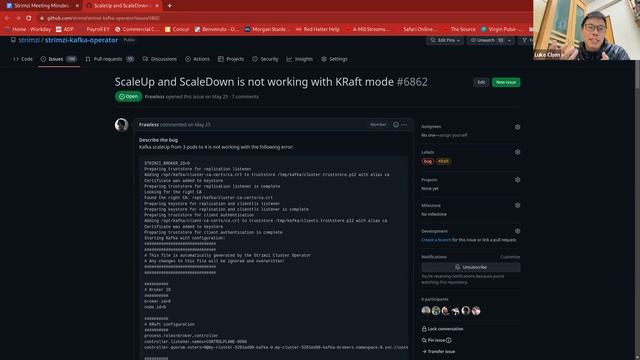Viewport: 640px width, 360px height.
Task: Click the Edit issue title button
Action: [481, 82]
